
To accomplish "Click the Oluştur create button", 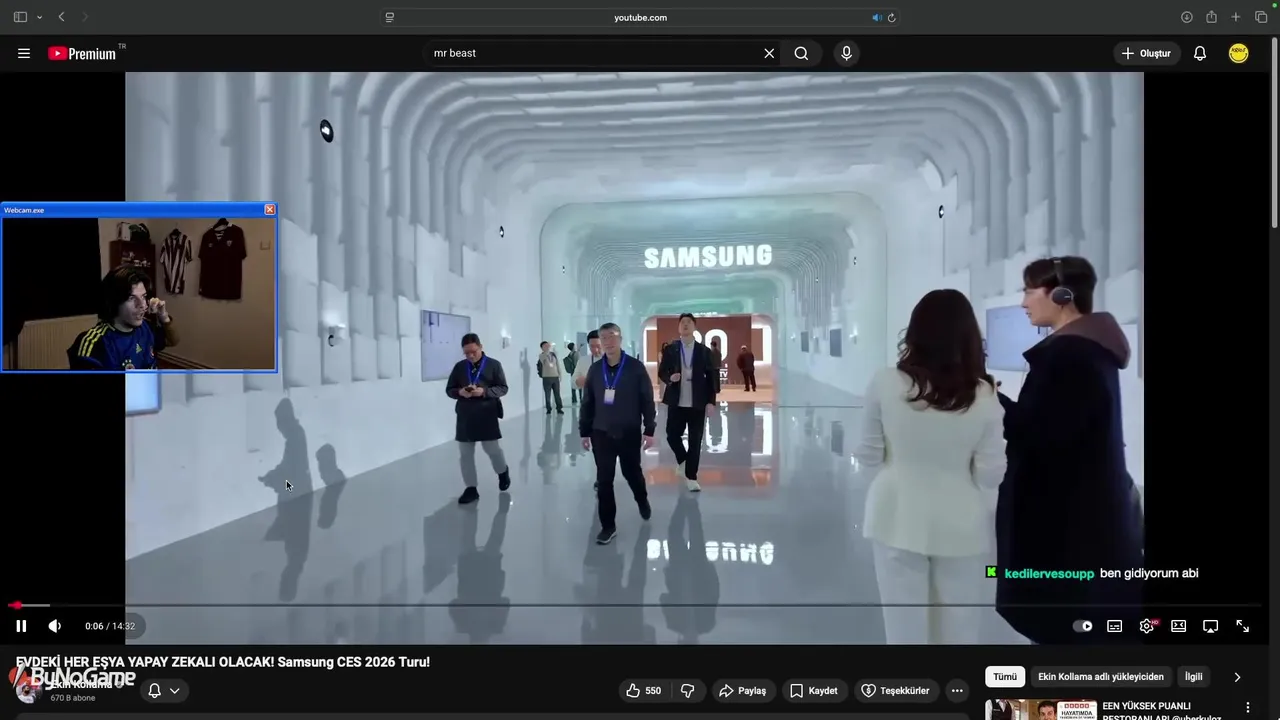I will tap(1147, 53).
